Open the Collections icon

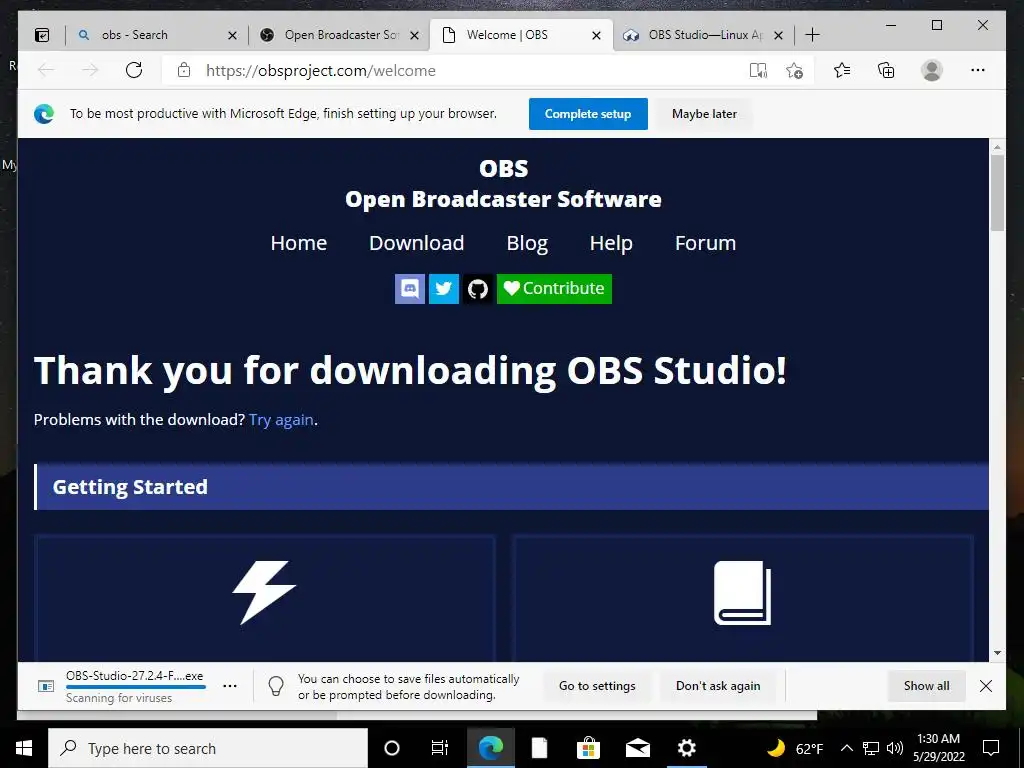click(x=886, y=70)
